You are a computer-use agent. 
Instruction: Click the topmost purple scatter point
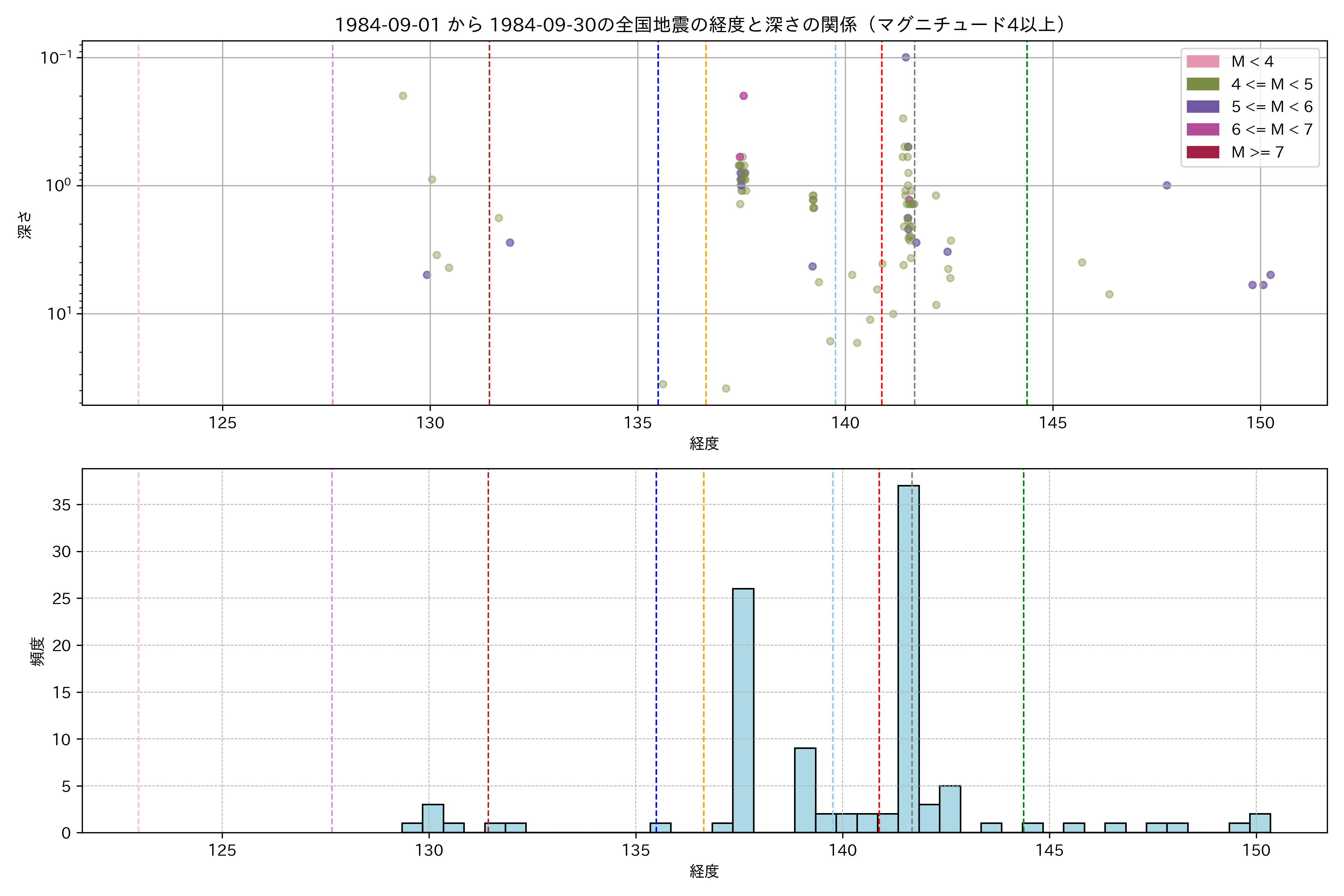pyautogui.click(x=906, y=57)
